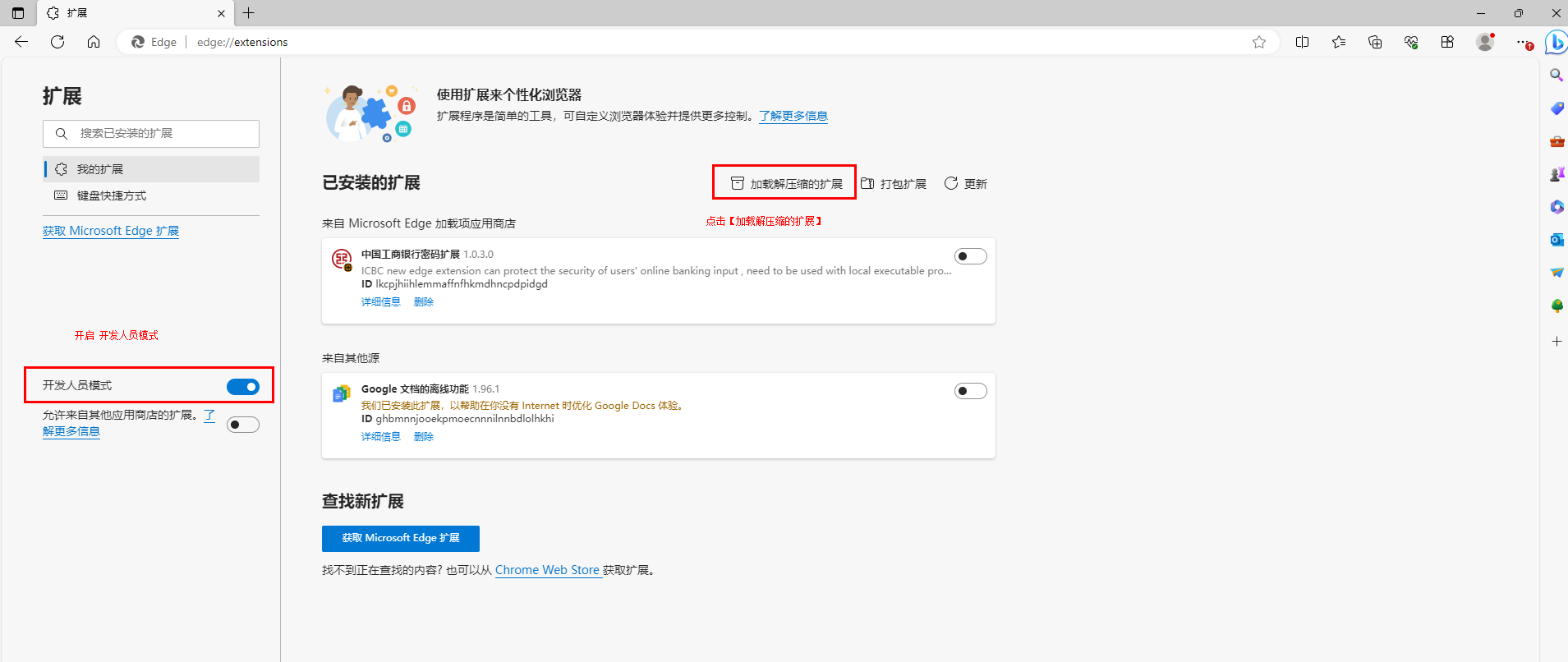This screenshot has width=1568, height=662.
Task: Enable the Google 文档的离线功能 extension toggle
Action: click(970, 391)
